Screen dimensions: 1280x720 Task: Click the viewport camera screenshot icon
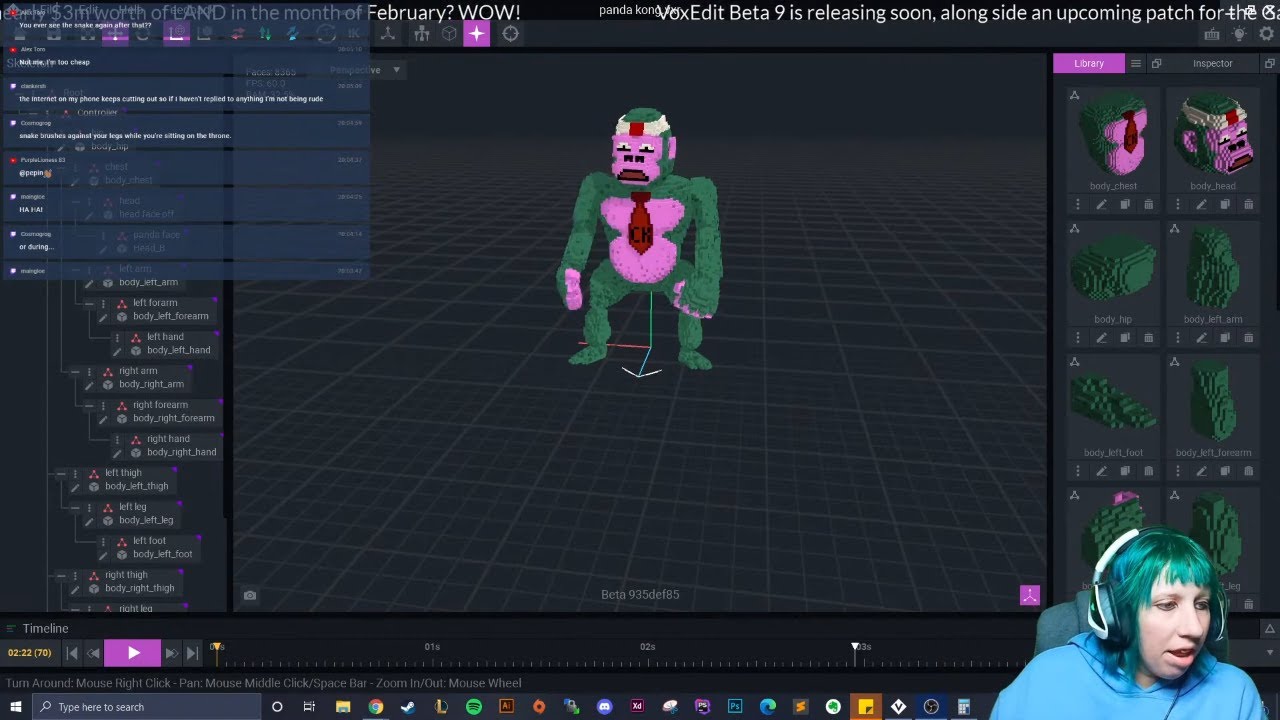pos(250,595)
